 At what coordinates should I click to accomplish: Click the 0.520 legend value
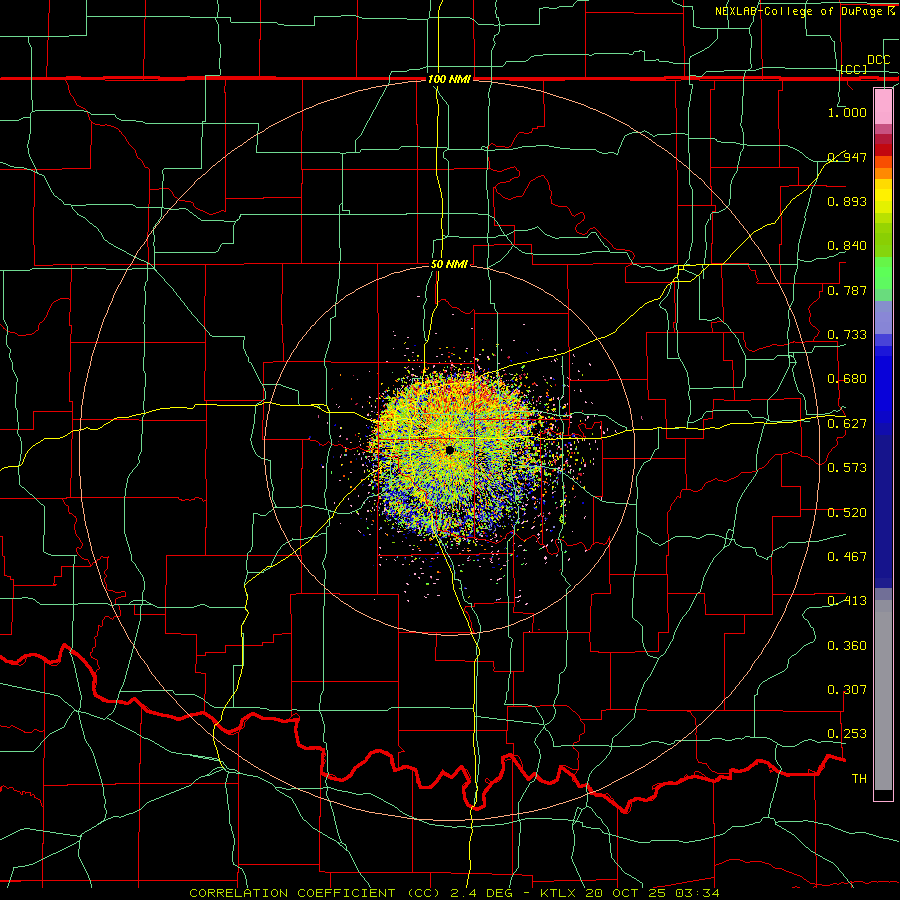pyautogui.click(x=847, y=513)
